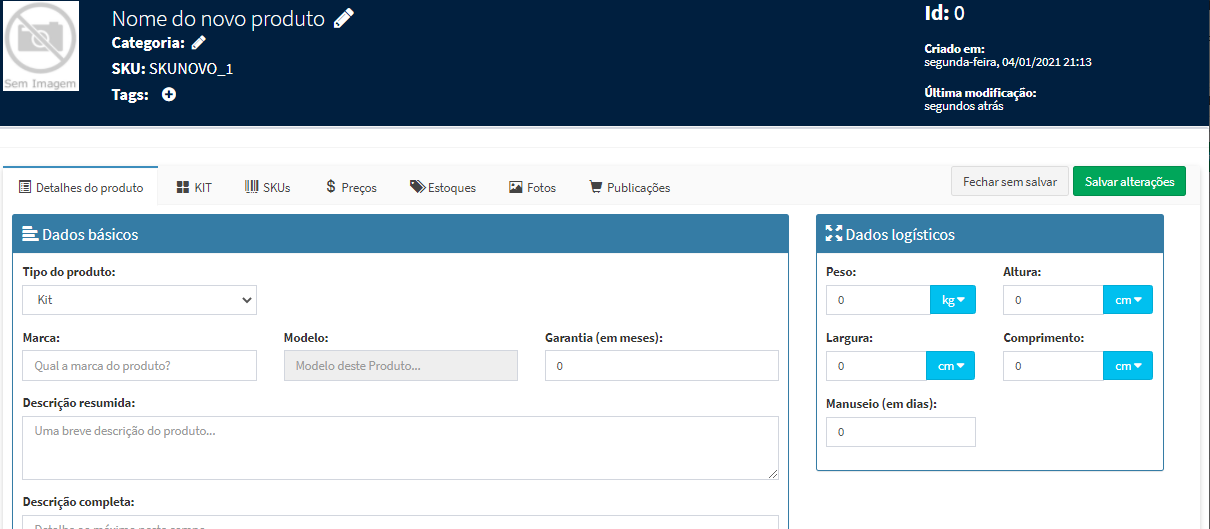
Task: Open the Peso kg unit dropdown
Action: point(953,300)
